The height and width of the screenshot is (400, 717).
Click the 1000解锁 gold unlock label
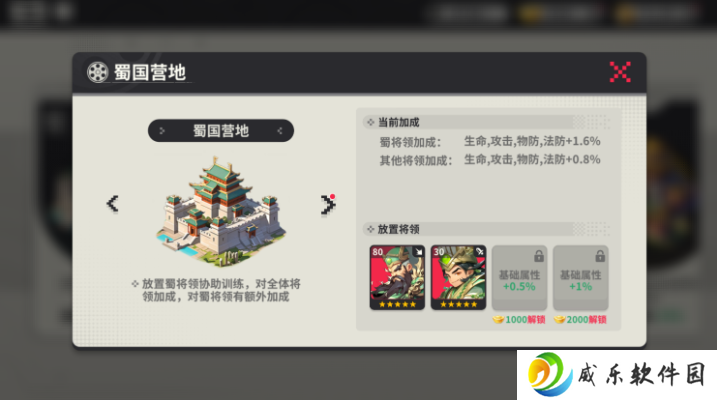[519, 320]
